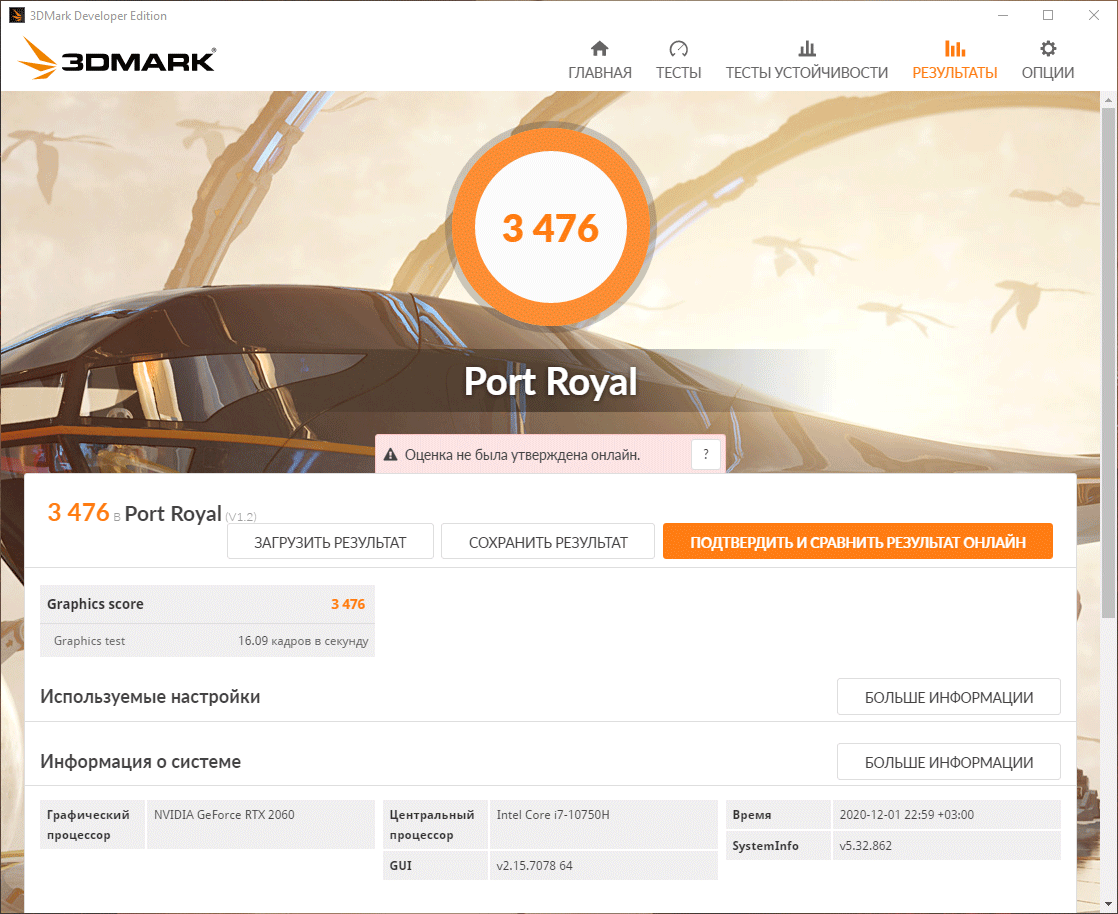The image size is (1118, 914).
Task: Minimize the 3DMark window
Action: point(1002,15)
